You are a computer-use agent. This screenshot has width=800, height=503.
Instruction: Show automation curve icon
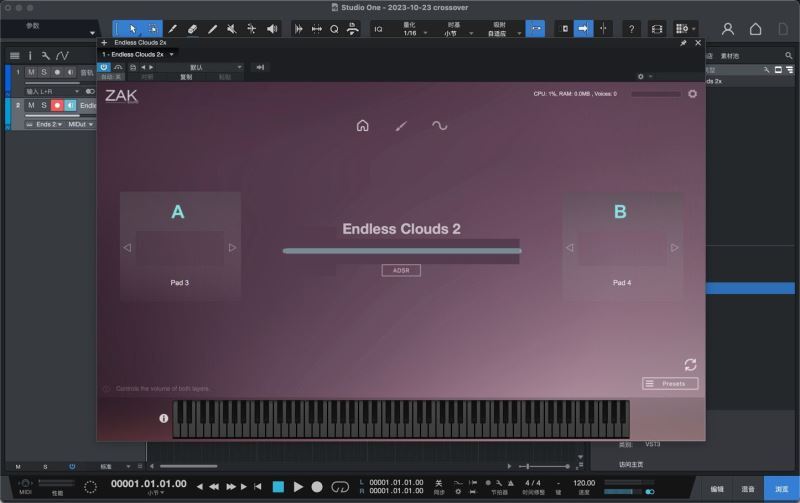coord(62,56)
